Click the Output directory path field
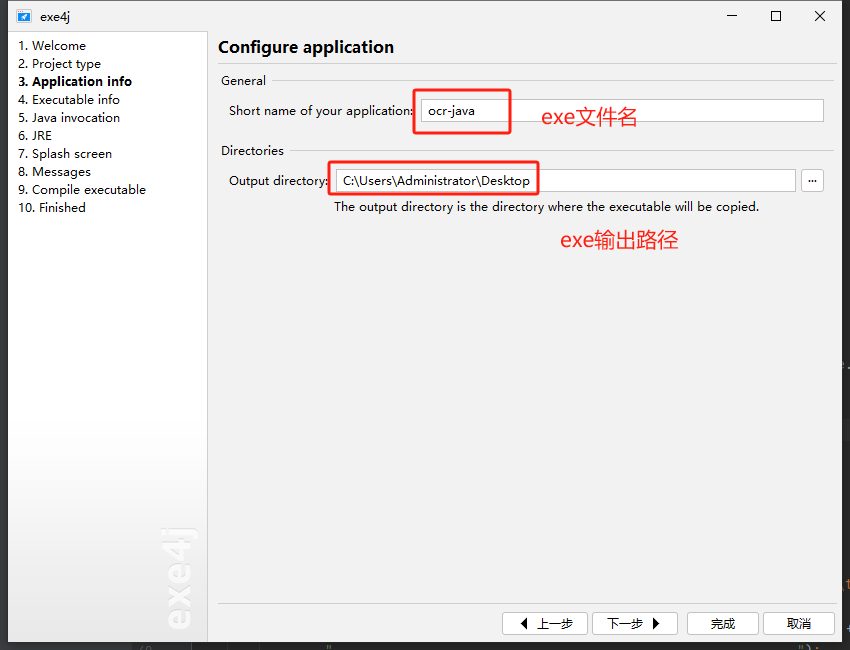 pyautogui.click(x=600, y=180)
